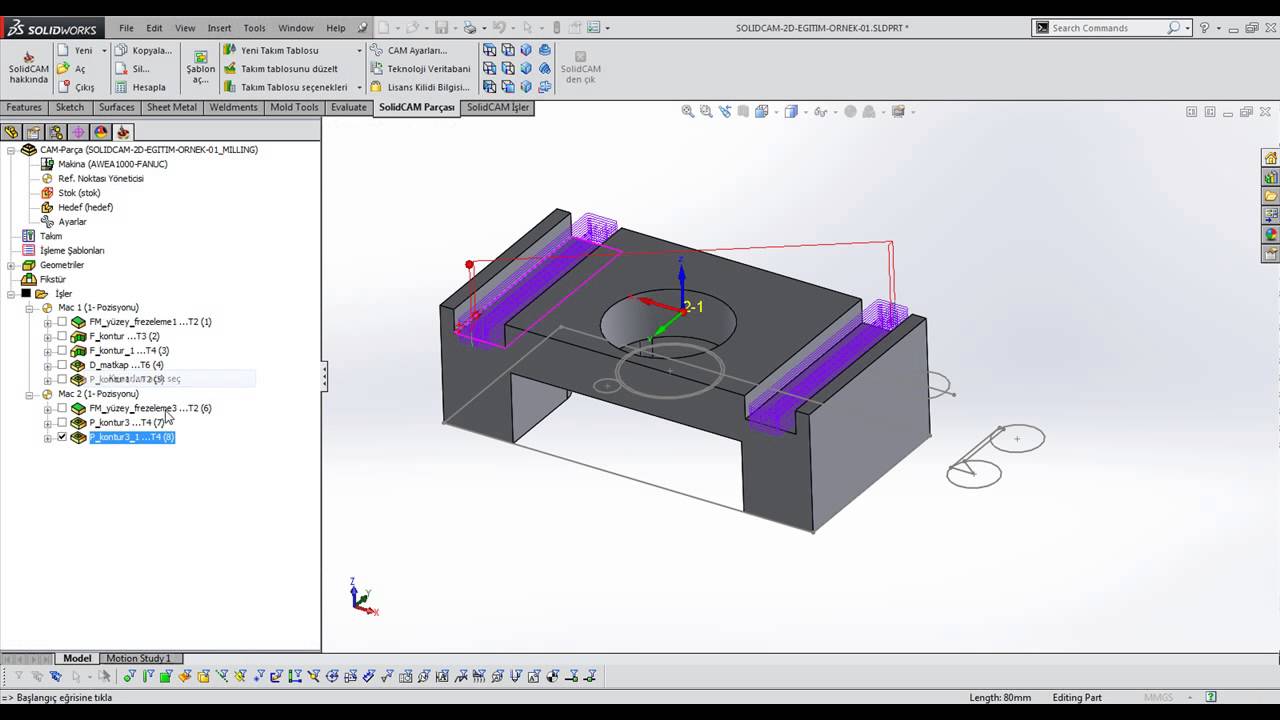Open File Explorer task pane folder icon

tap(1271, 196)
